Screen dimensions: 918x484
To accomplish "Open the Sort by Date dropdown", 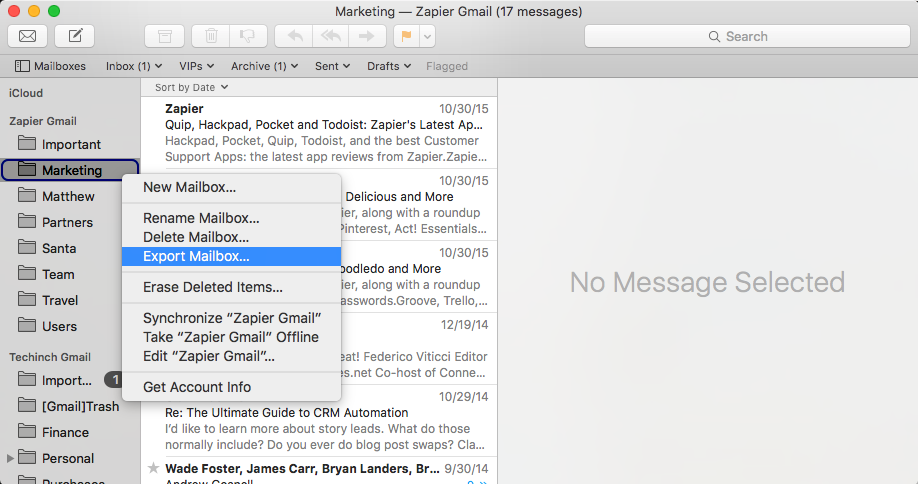I will point(191,87).
